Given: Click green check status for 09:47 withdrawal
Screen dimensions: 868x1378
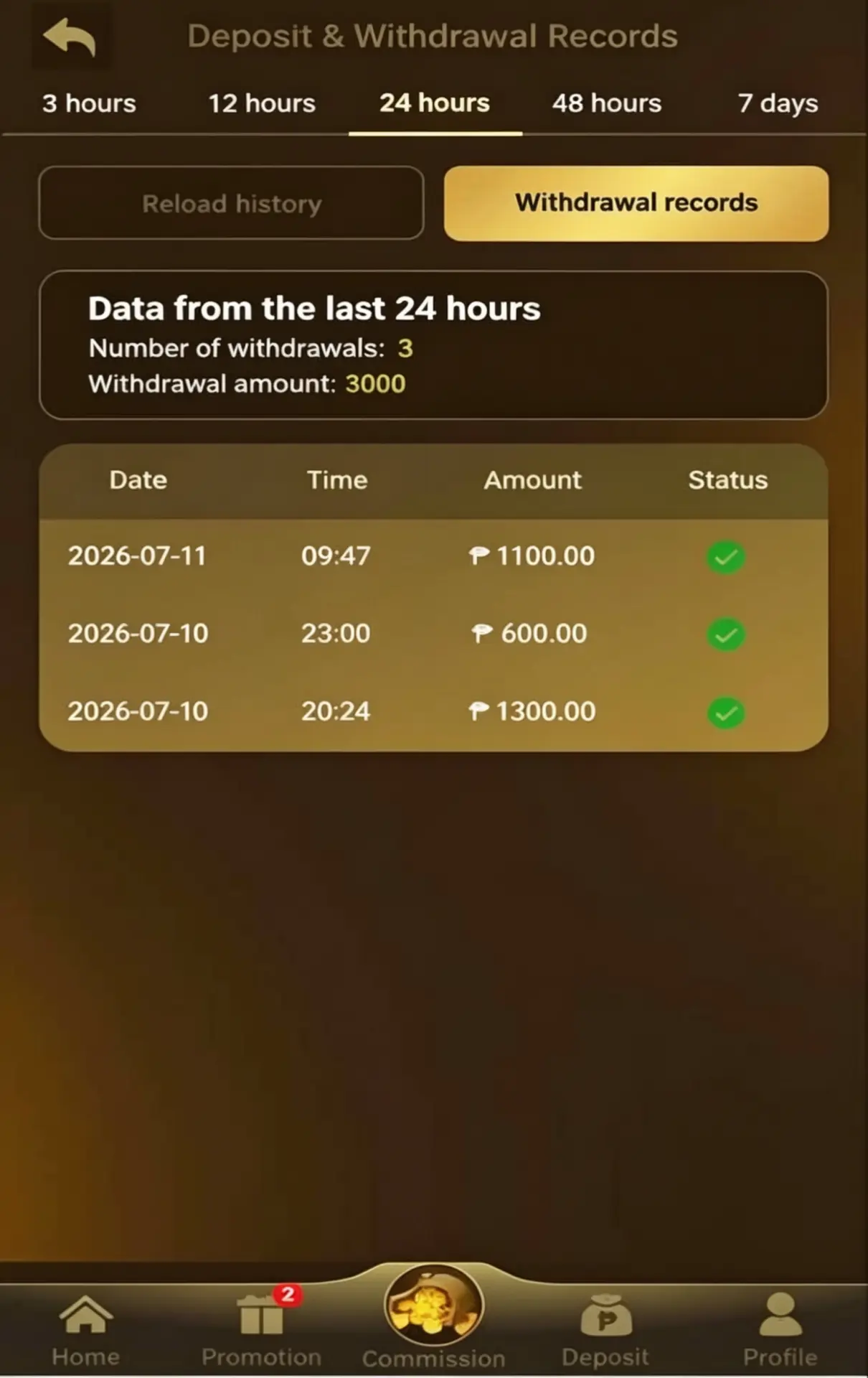Looking at the screenshot, I should coord(726,557).
